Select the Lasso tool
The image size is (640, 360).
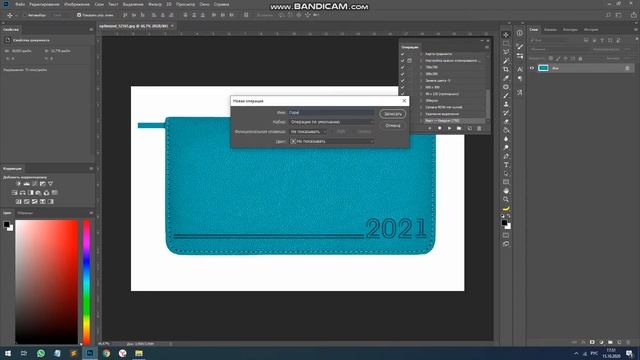point(506,52)
